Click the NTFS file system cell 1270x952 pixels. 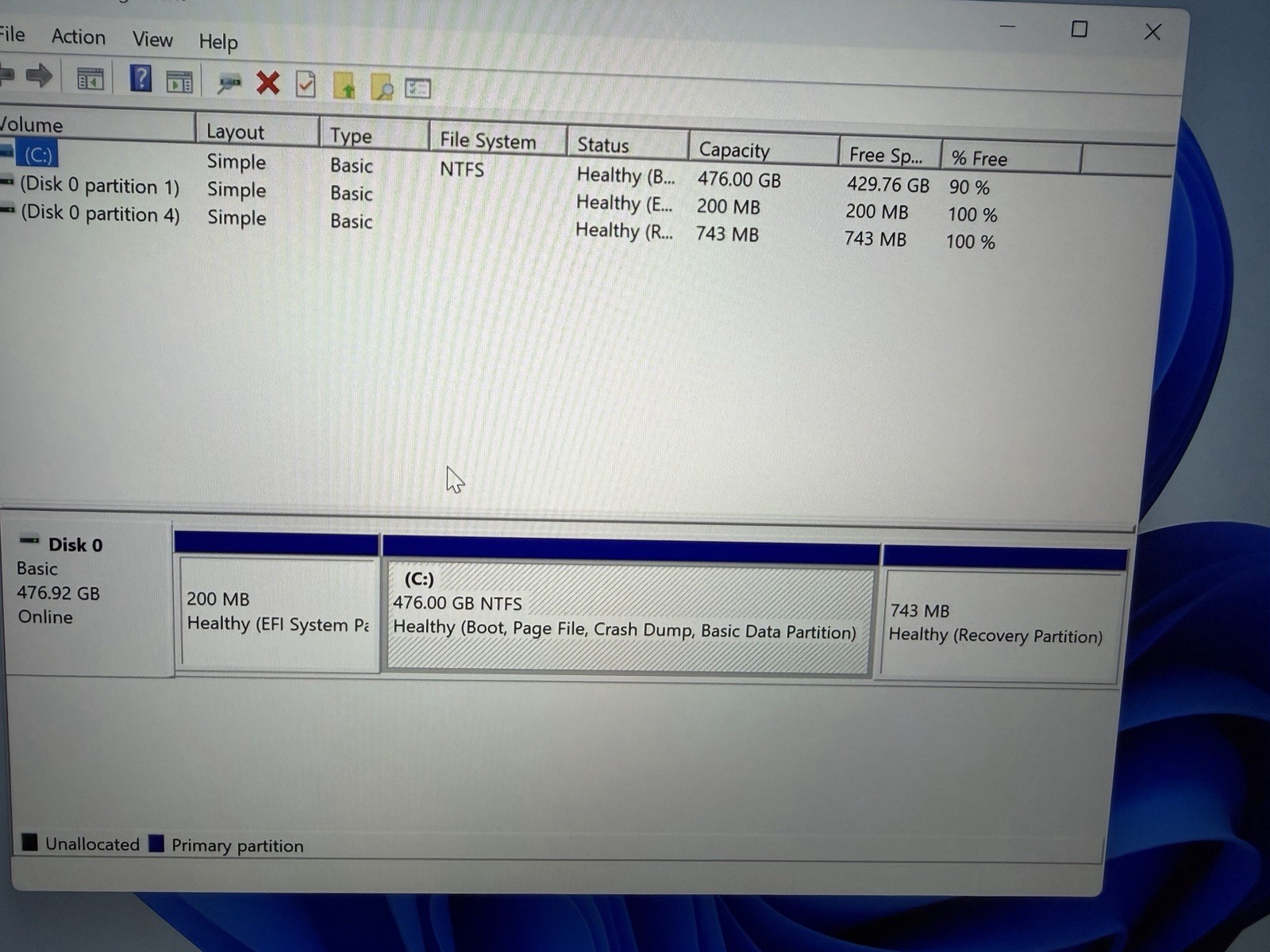pos(462,169)
